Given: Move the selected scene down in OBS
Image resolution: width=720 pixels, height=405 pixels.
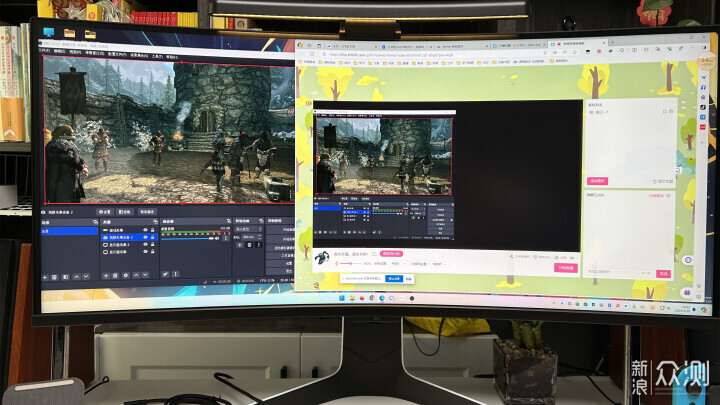Looking at the screenshot, I should coord(86,276).
